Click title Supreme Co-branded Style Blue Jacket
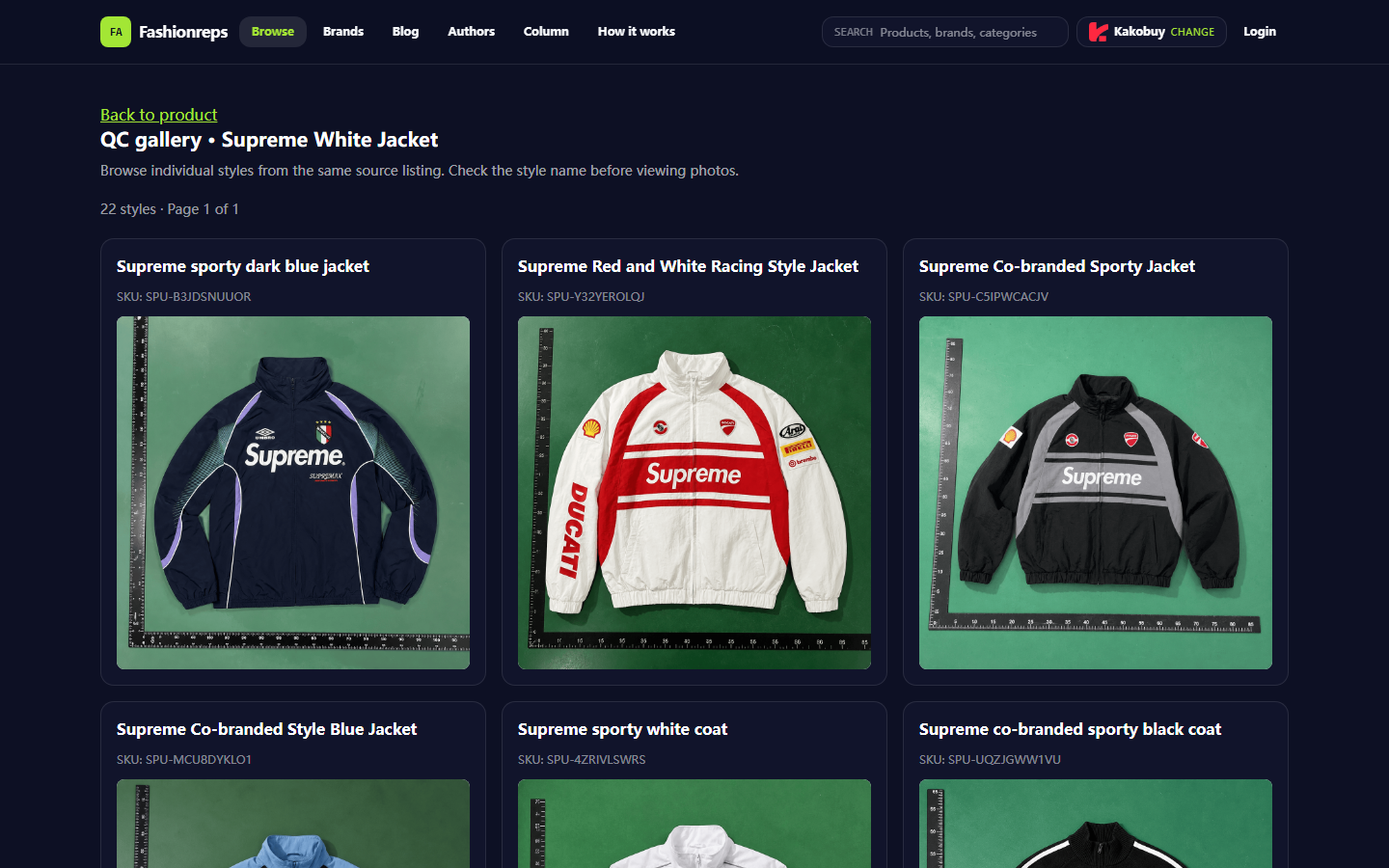Image resolution: width=1389 pixels, height=868 pixels. click(267, 729)
